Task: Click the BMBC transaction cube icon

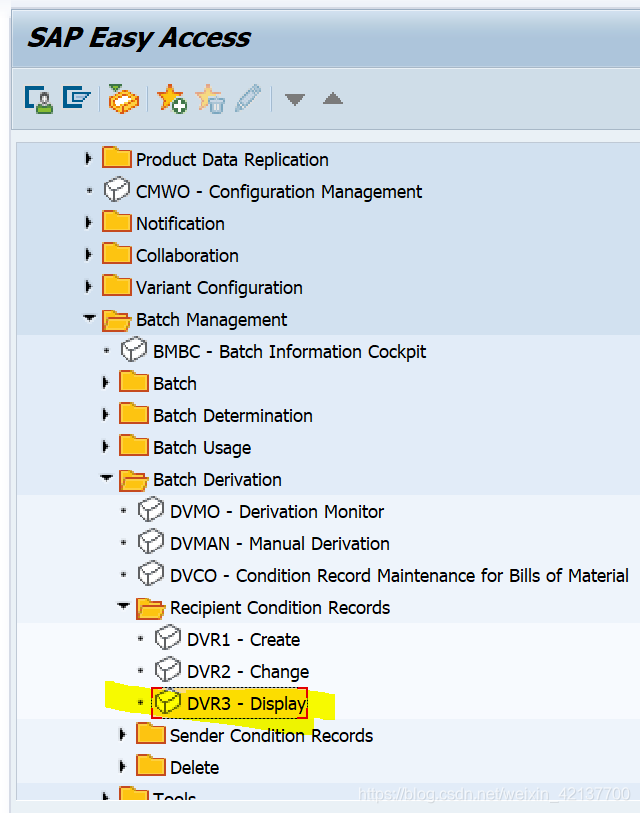Action: [x=133, y=349]
